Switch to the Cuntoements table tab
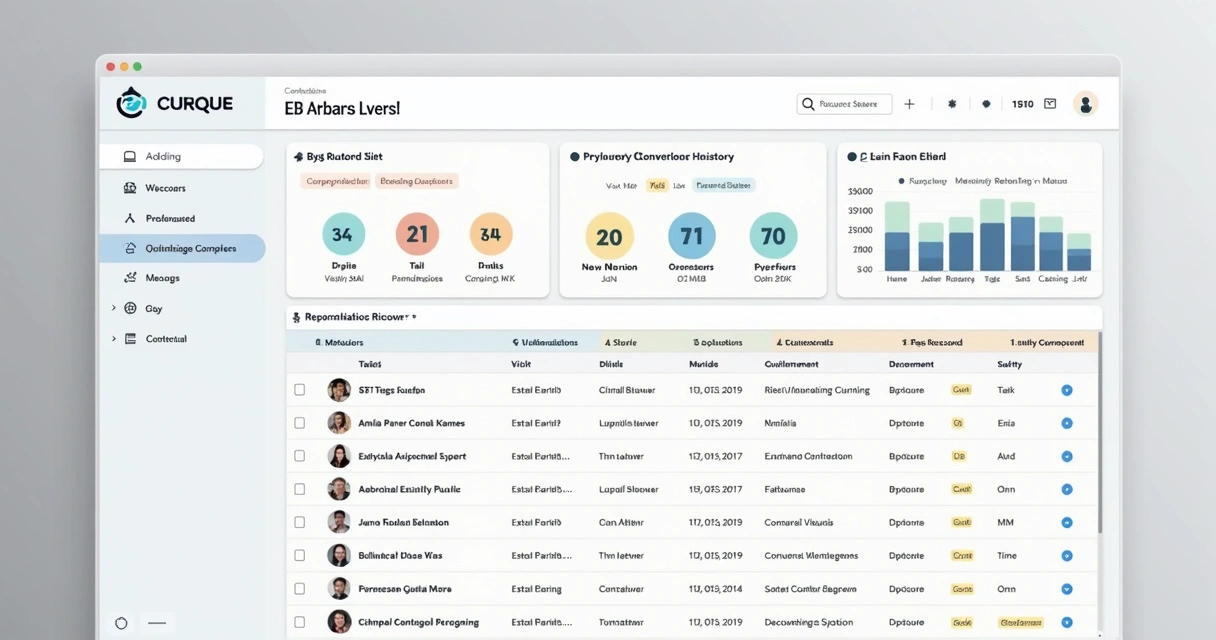Image resolution: width=1216 pixels, height=640 pixels. (x=804, y=342)
